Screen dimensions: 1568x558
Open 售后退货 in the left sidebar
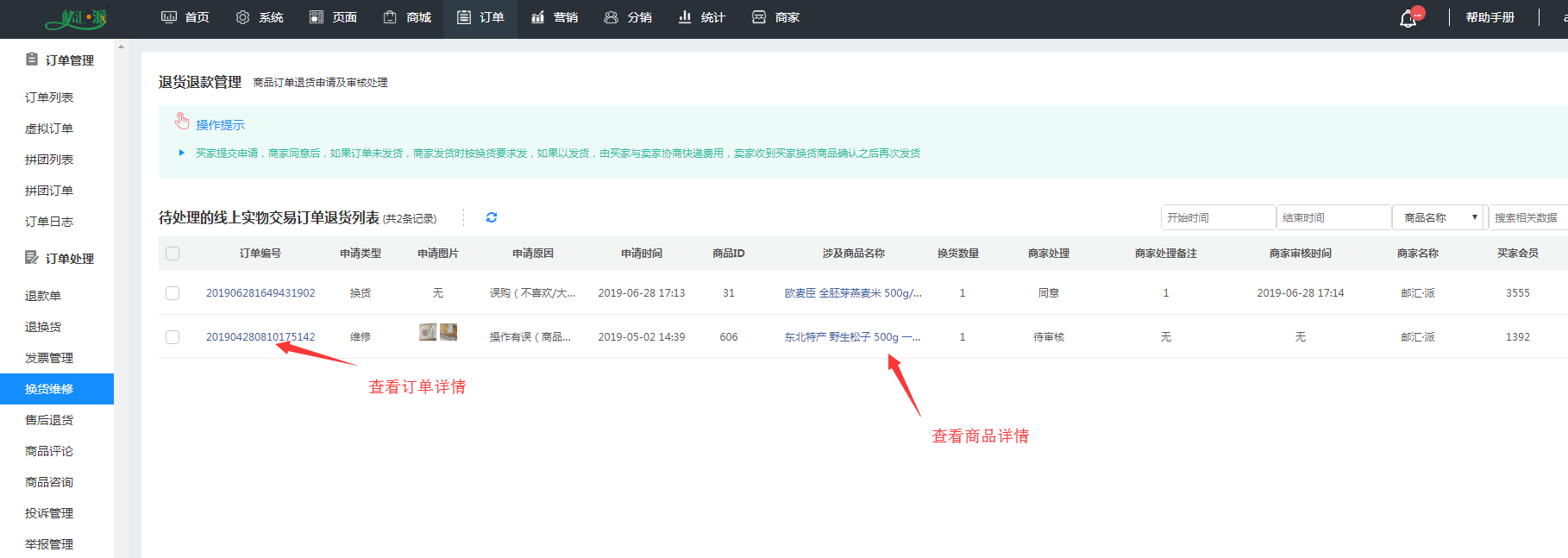(49, 420)
